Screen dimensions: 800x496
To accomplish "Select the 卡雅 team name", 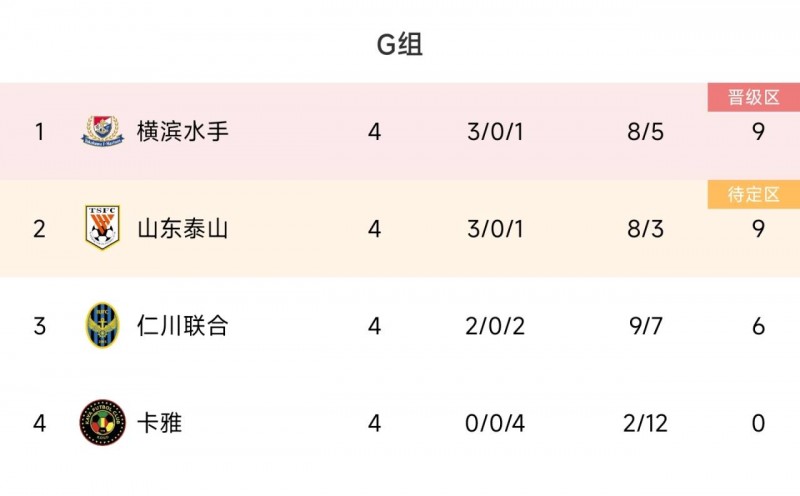I will (160, 423).
